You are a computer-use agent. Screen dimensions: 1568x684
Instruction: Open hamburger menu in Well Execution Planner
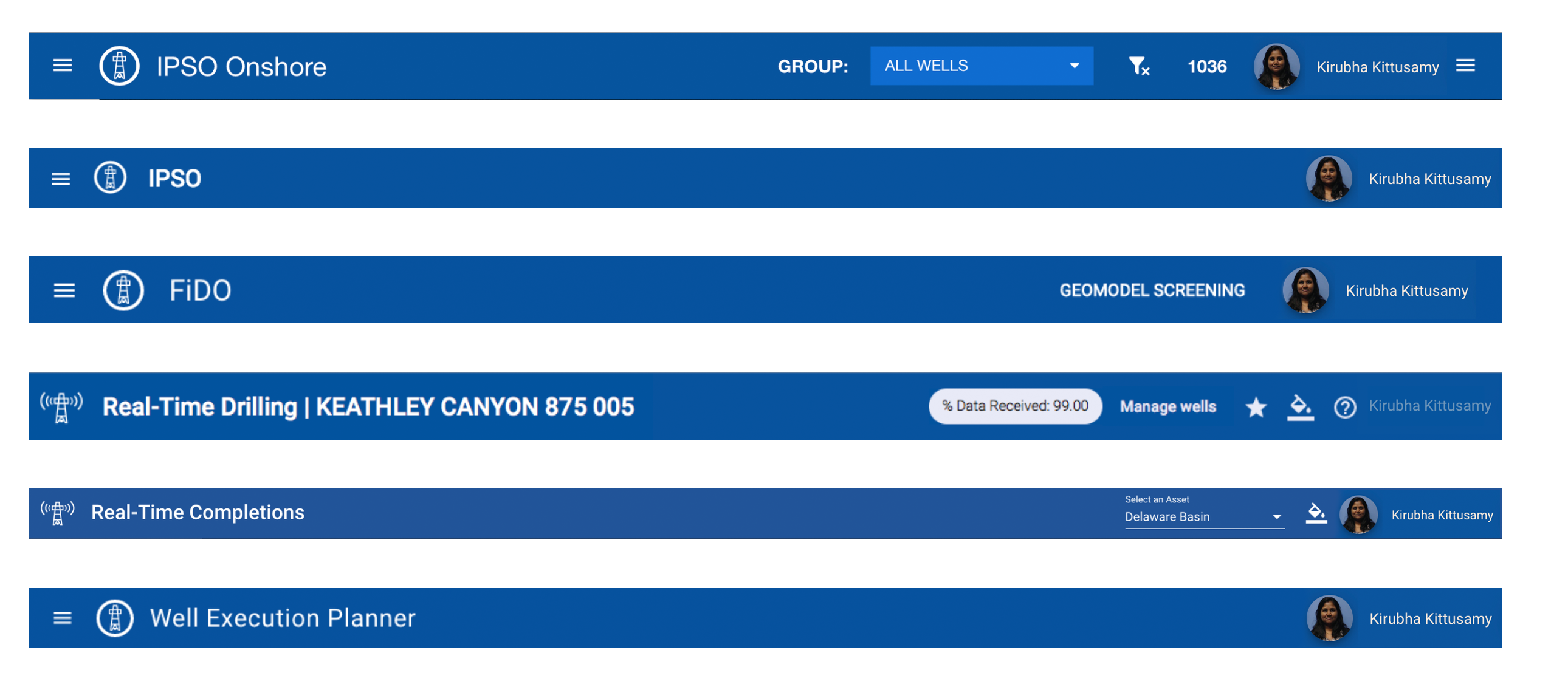tap(62, 618)
